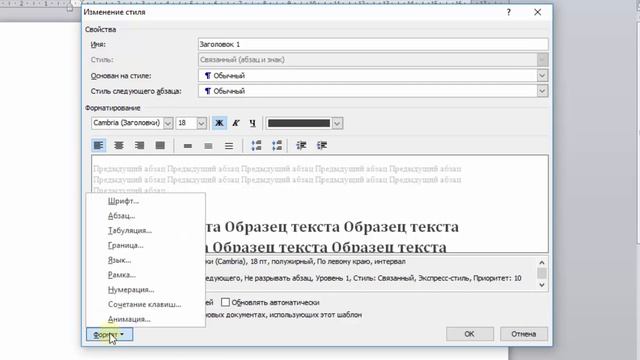
Task: Confirm with the OK button
Action: point(469,334)
